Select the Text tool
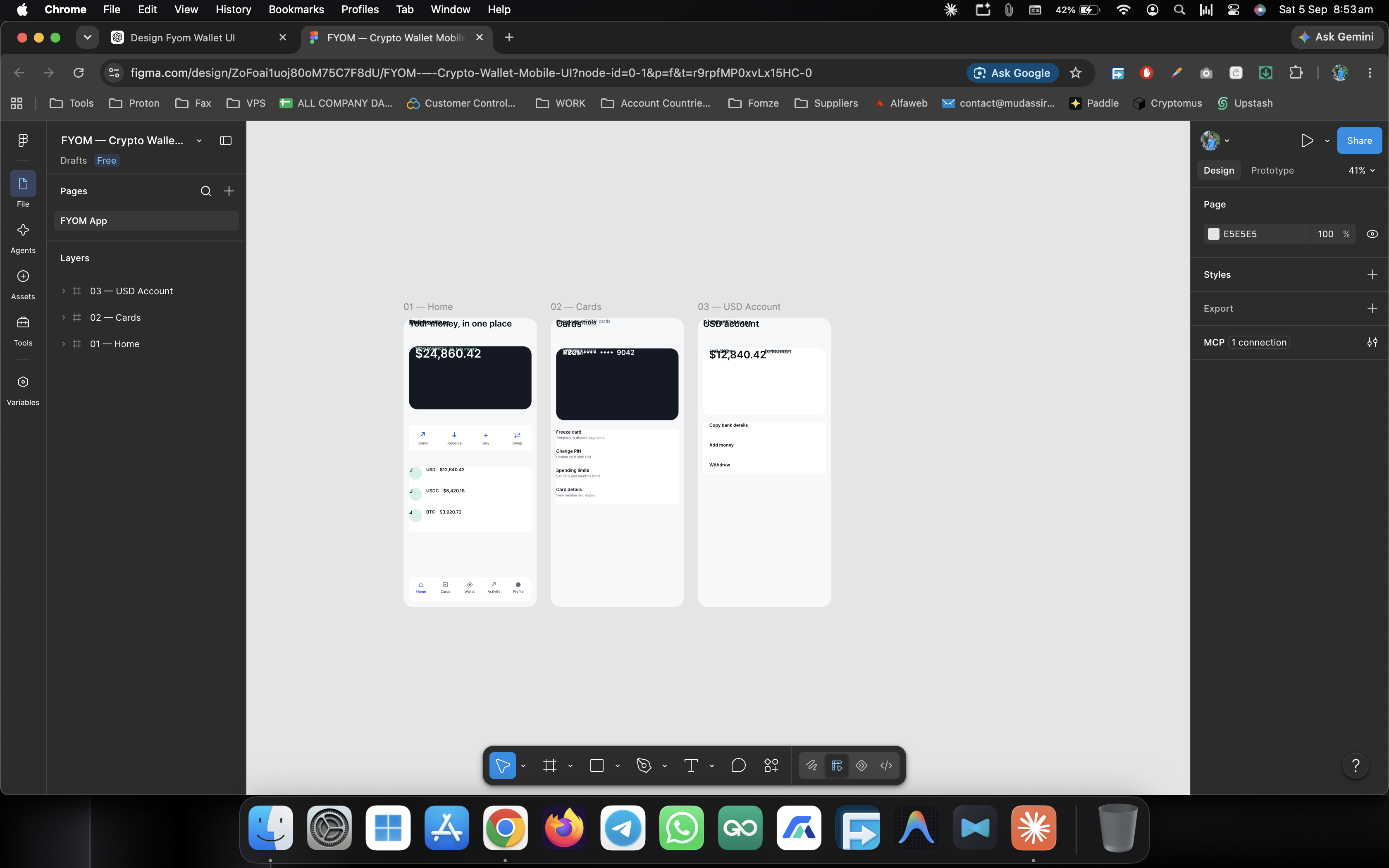Viewport: 1389px width, 868px height. [x=691, y=765]
